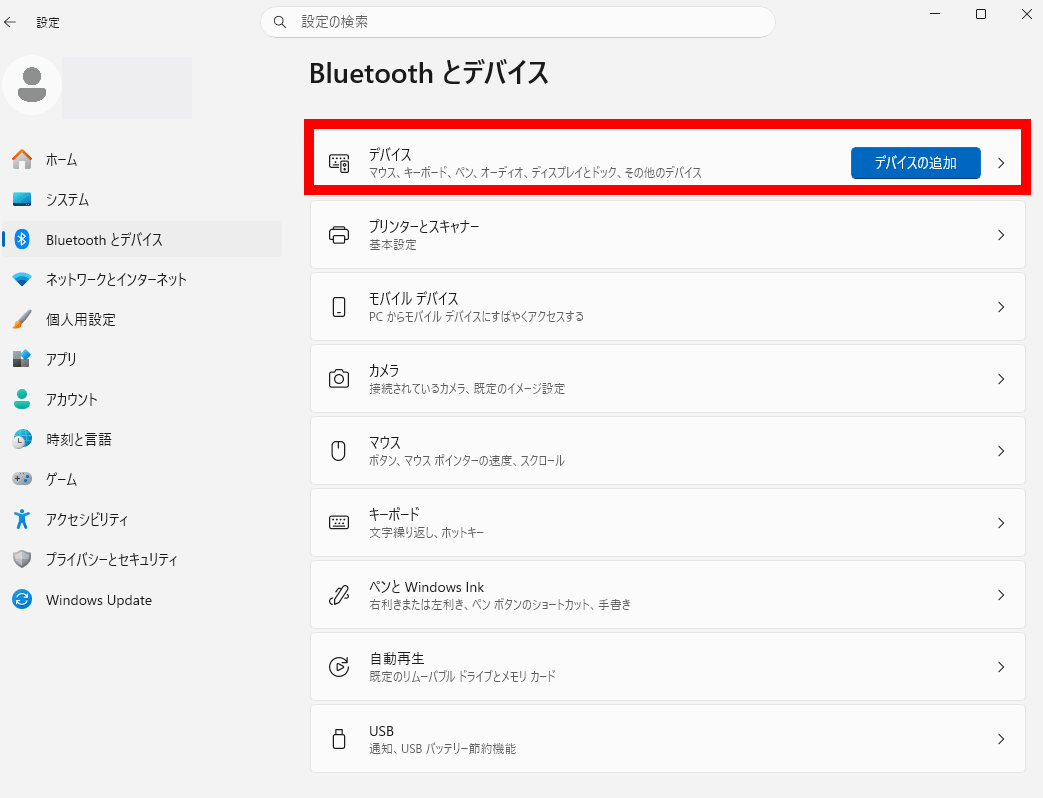The width and height of the screenshot is (1043, 798).
Task: Click the 設定 window title text
Action: click(x=48, y=22)
